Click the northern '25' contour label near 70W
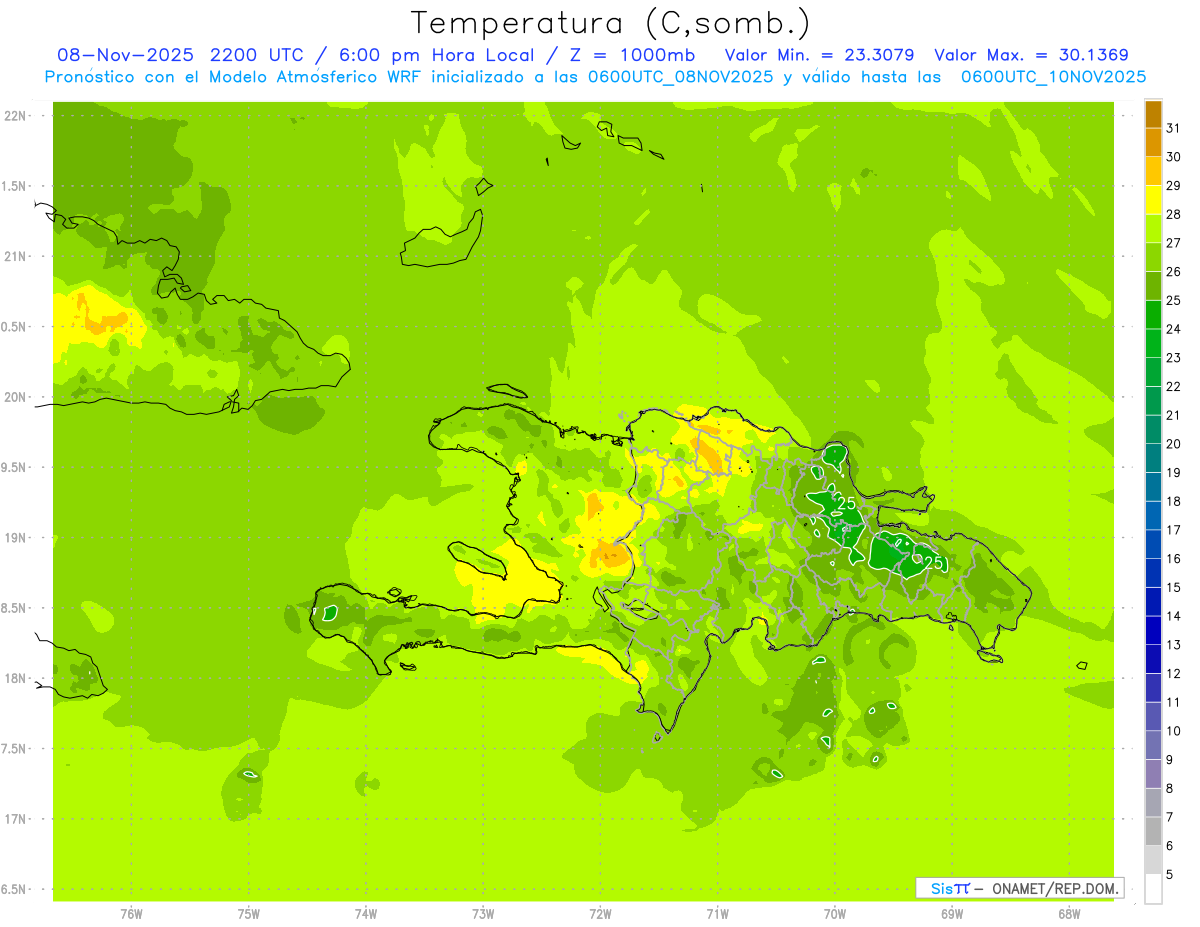The image size is (1200, 927). 846,503
